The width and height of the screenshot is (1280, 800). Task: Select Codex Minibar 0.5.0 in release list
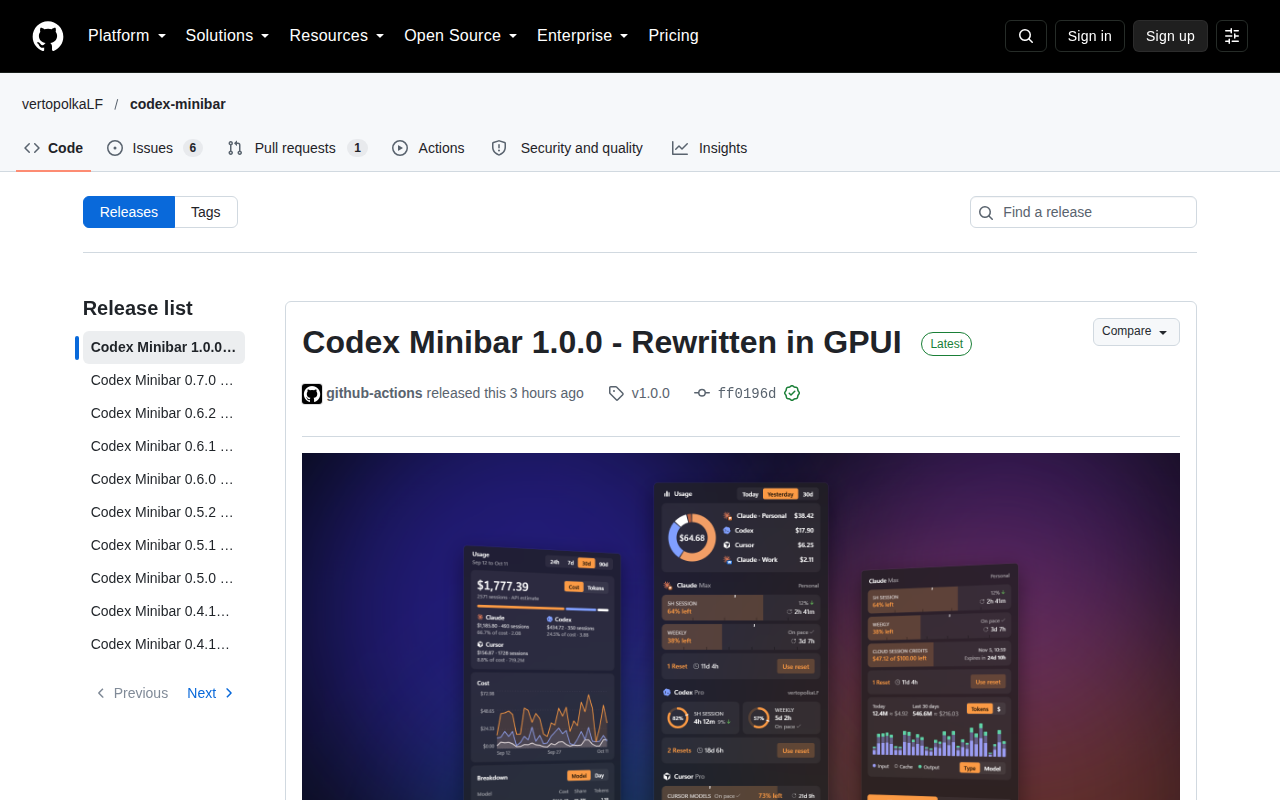(x=164, y=578)
